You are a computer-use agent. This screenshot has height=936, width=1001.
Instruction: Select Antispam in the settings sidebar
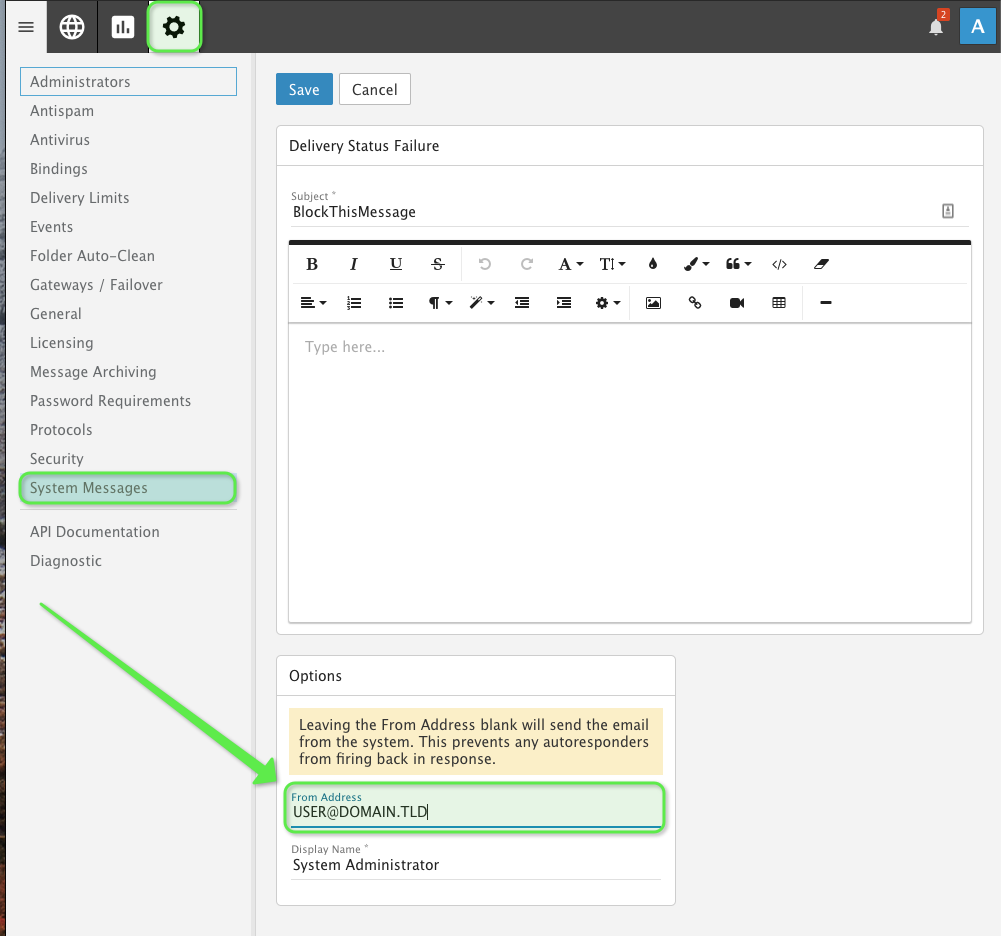[x=62, y=111]
